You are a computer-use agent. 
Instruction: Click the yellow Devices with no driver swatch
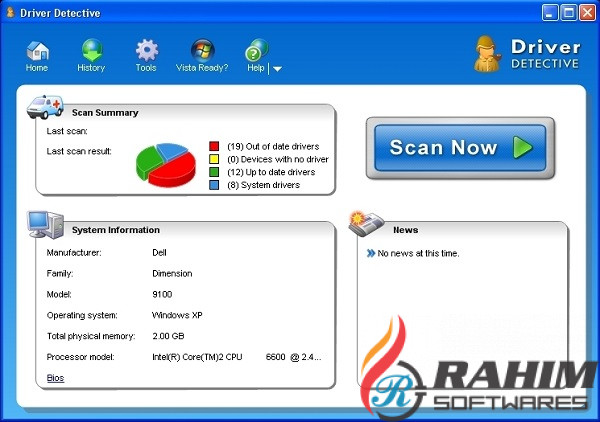[x=214, y=159]
